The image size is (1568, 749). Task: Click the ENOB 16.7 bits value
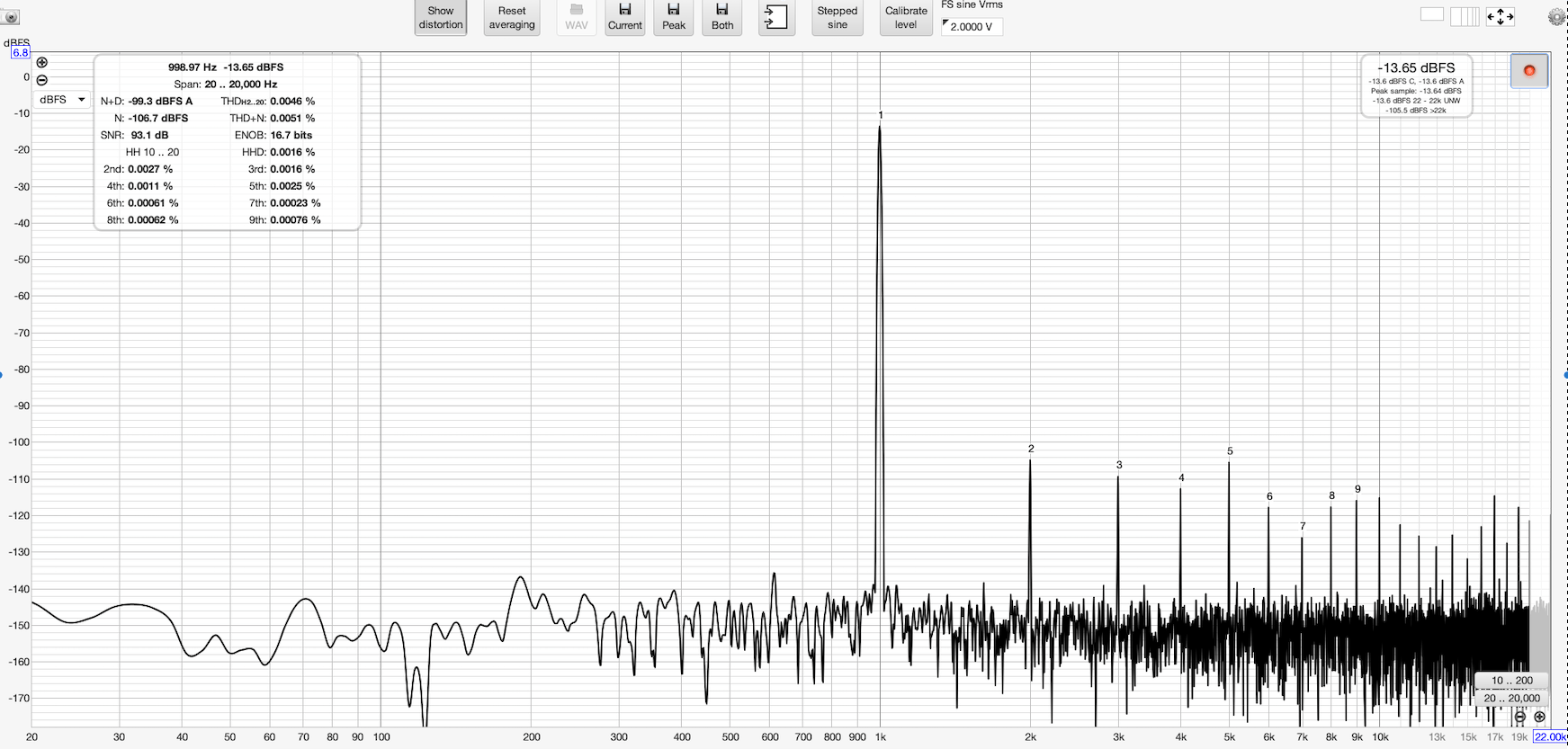tap(291, 135)
